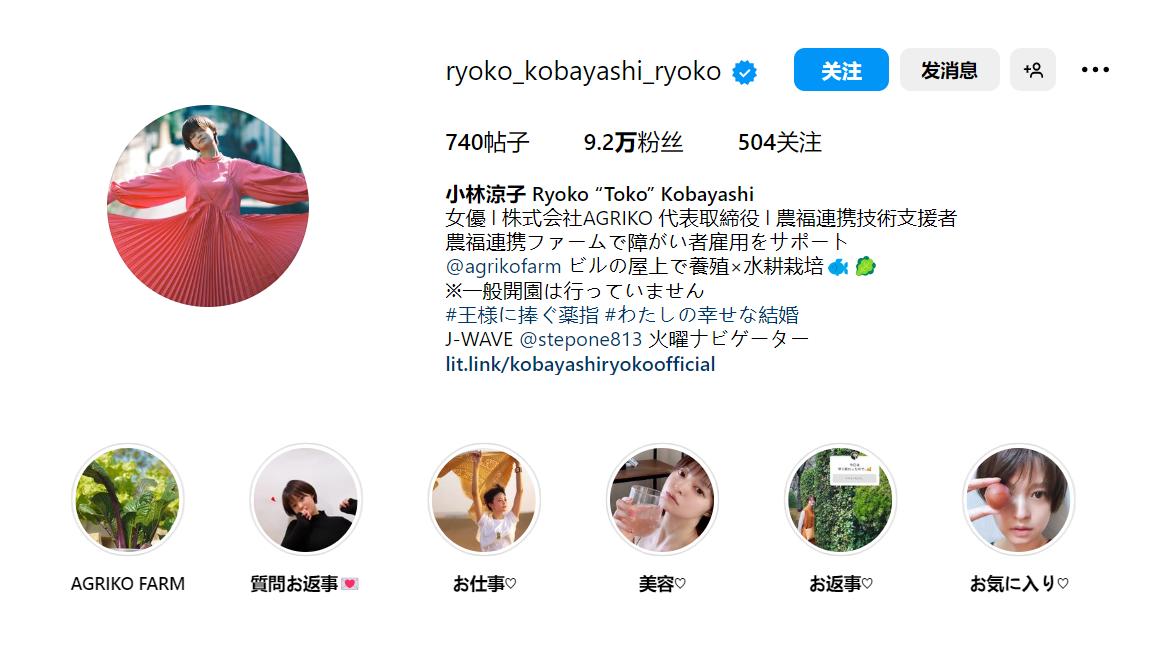Open the お返事 story highlight

coord(840,500)
